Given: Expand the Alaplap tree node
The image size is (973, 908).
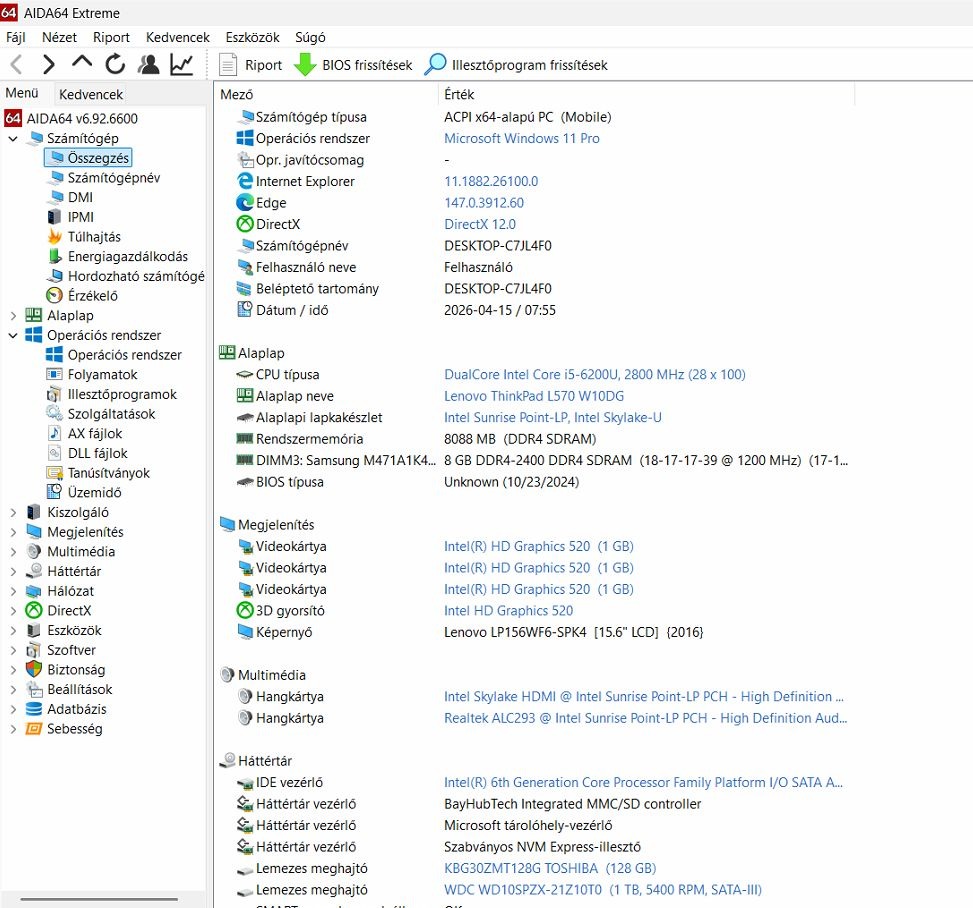Looking at the screenshot, I should pos(13,316).
